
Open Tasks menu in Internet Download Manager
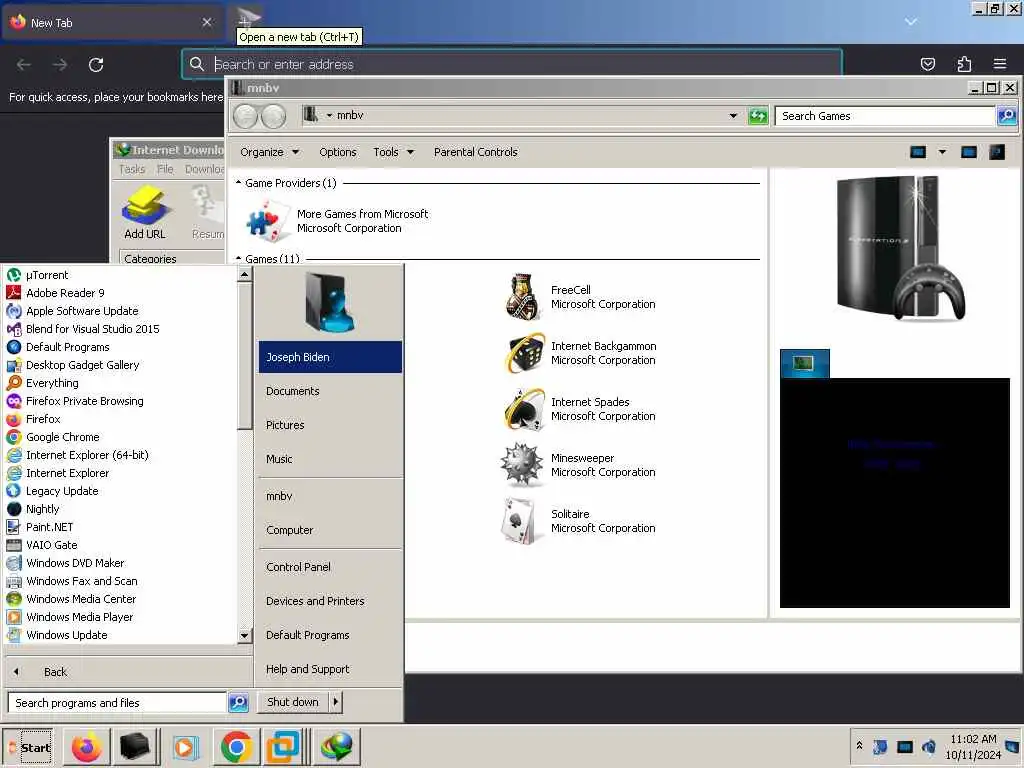coord(131,169)
